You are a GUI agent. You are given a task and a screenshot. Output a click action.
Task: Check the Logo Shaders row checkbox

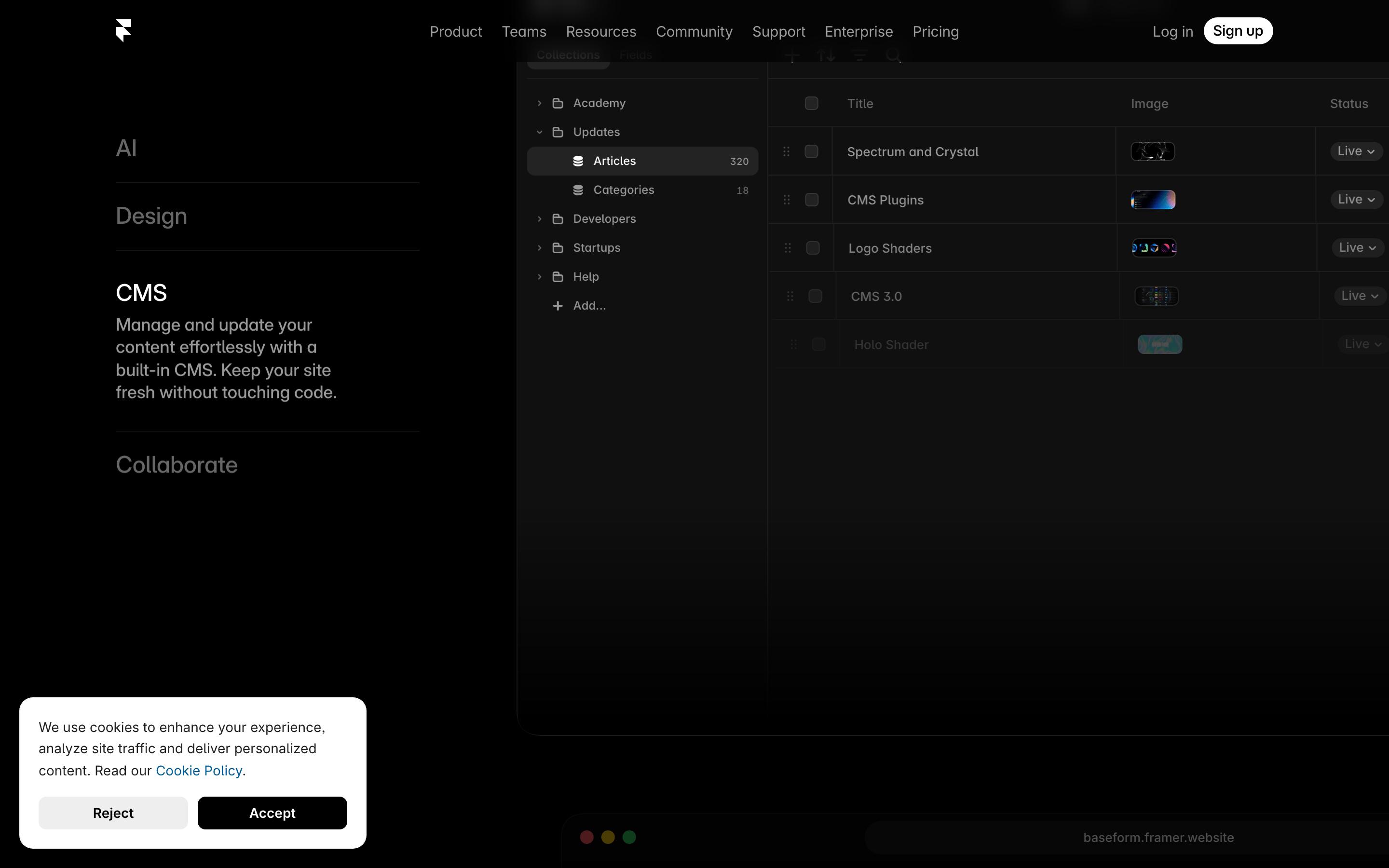[813, 248]
